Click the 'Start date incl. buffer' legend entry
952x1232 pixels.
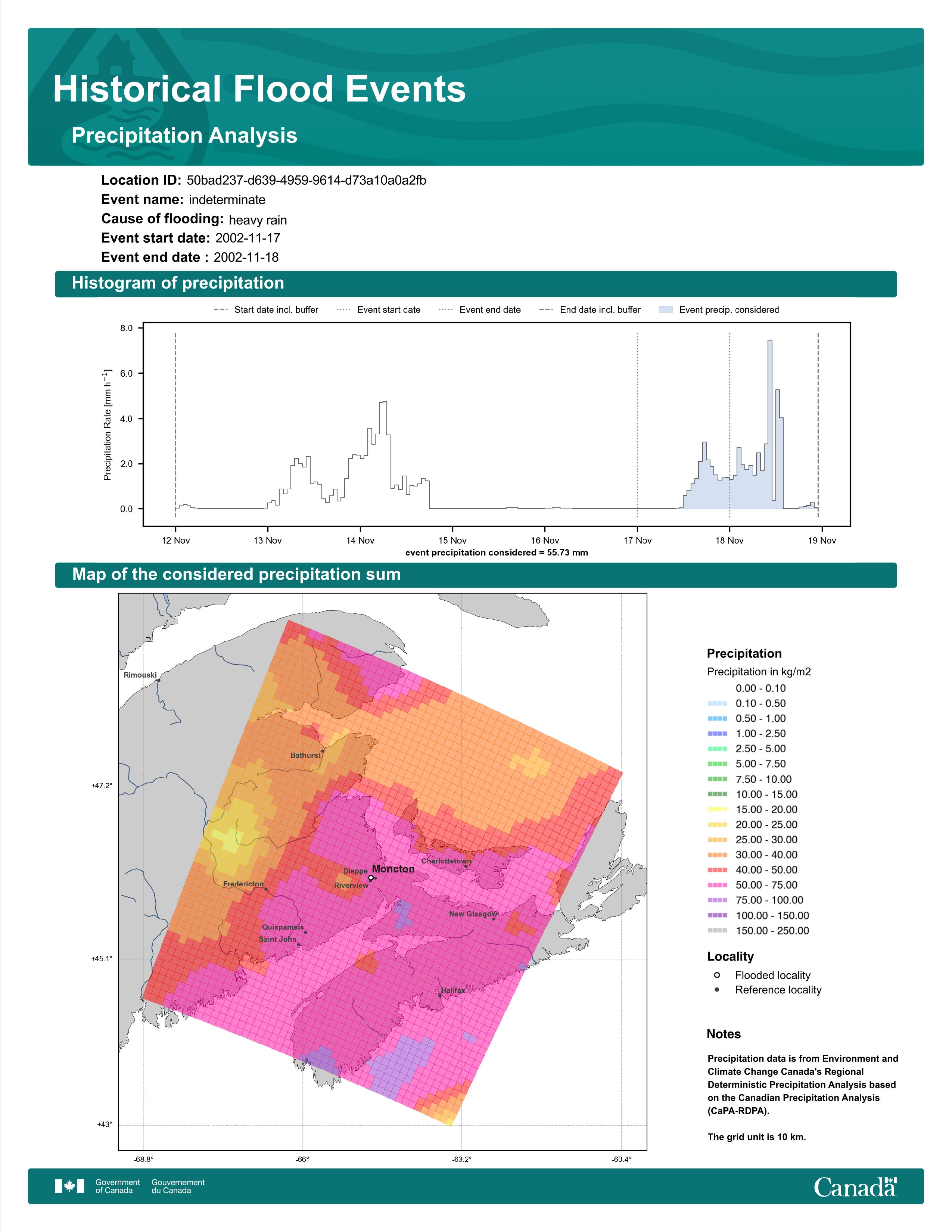266,310
